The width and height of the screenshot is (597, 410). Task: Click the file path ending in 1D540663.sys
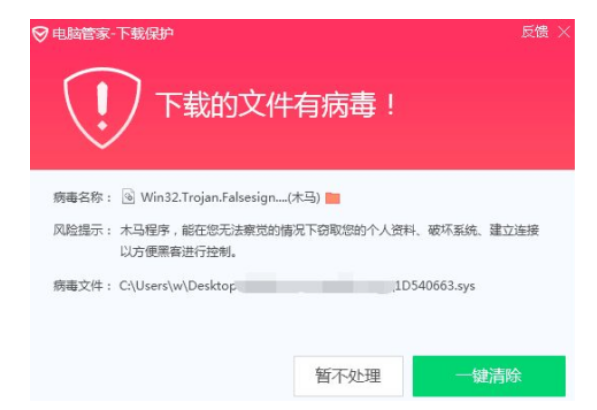297,286
